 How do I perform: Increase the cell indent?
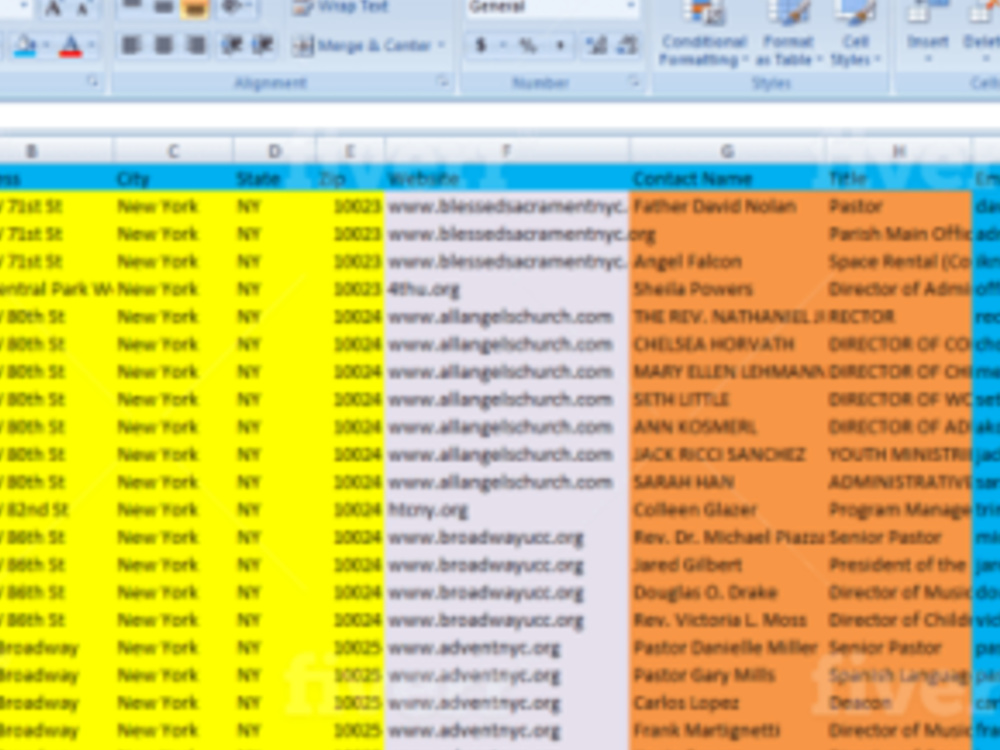[263, 45]
